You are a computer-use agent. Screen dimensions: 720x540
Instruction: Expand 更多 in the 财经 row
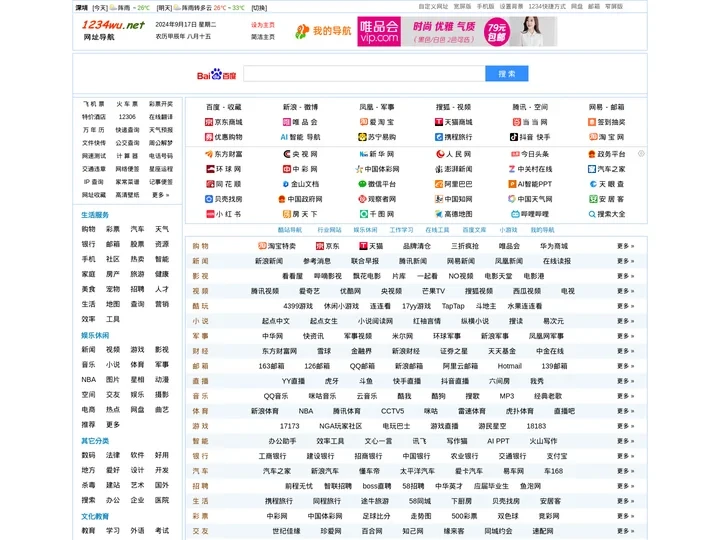[x=625, y=351]
